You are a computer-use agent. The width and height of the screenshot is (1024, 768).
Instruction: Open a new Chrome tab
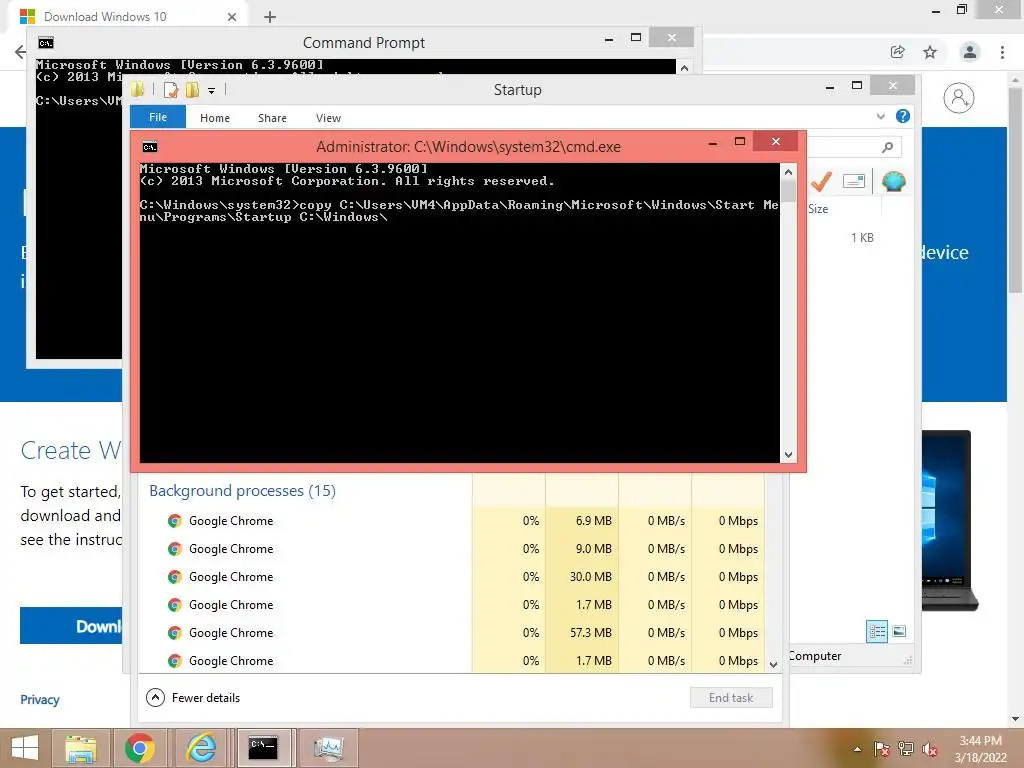click(x=270, y=17)
